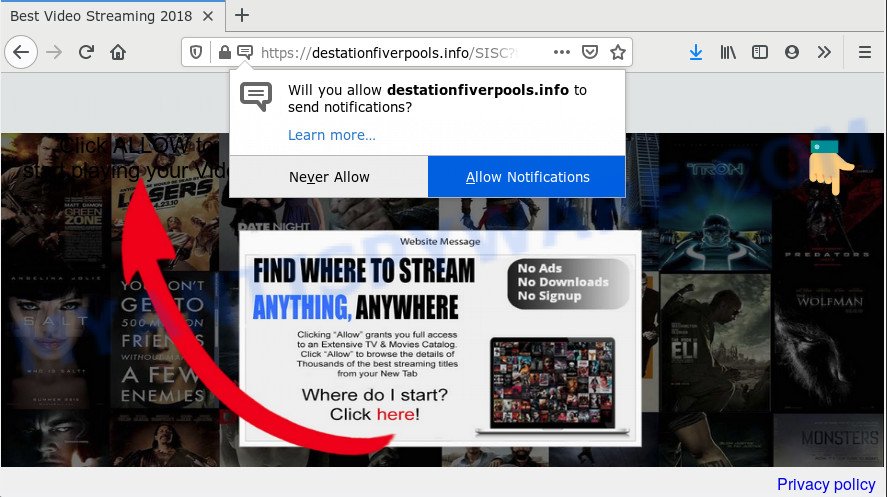The width and height of the screenshot is (887, 497).
Task: Close the Best Video Streaming 2018 tab
Action: 208,16
